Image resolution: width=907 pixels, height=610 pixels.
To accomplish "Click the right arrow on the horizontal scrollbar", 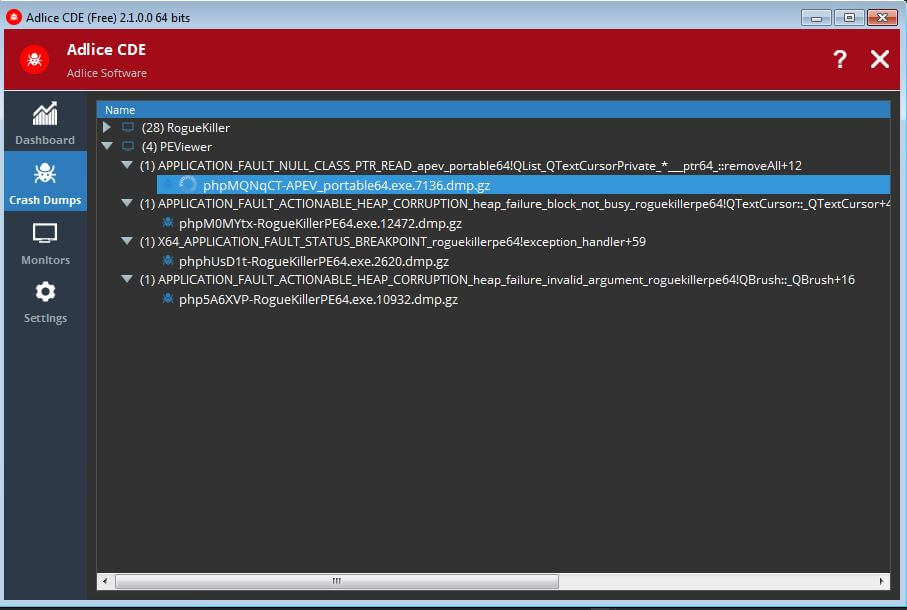I will point(881,580).
